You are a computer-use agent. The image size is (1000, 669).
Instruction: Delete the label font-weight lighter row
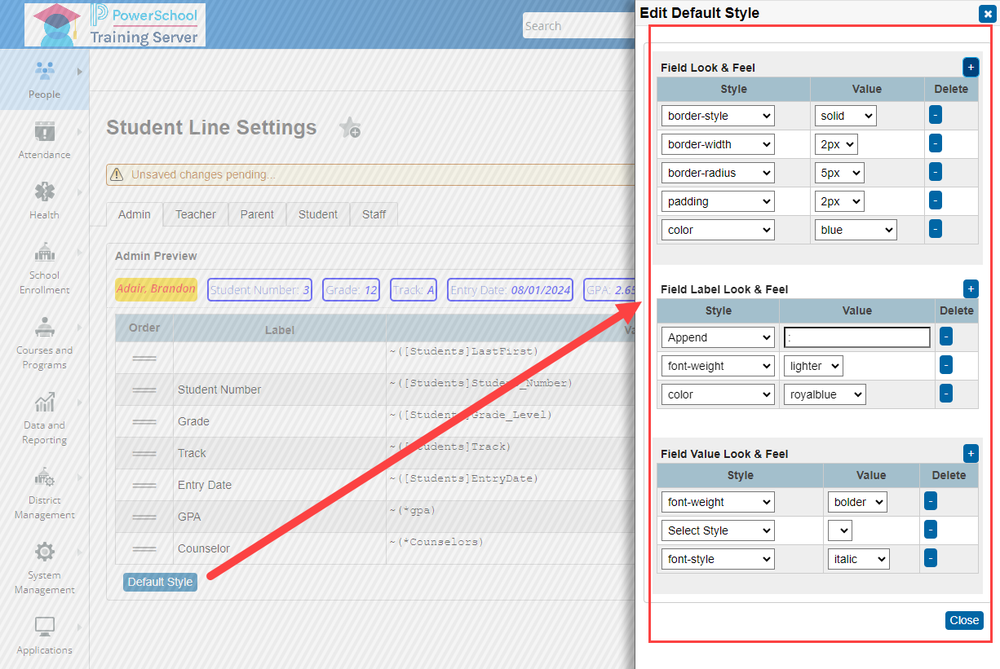click(946, 365)
